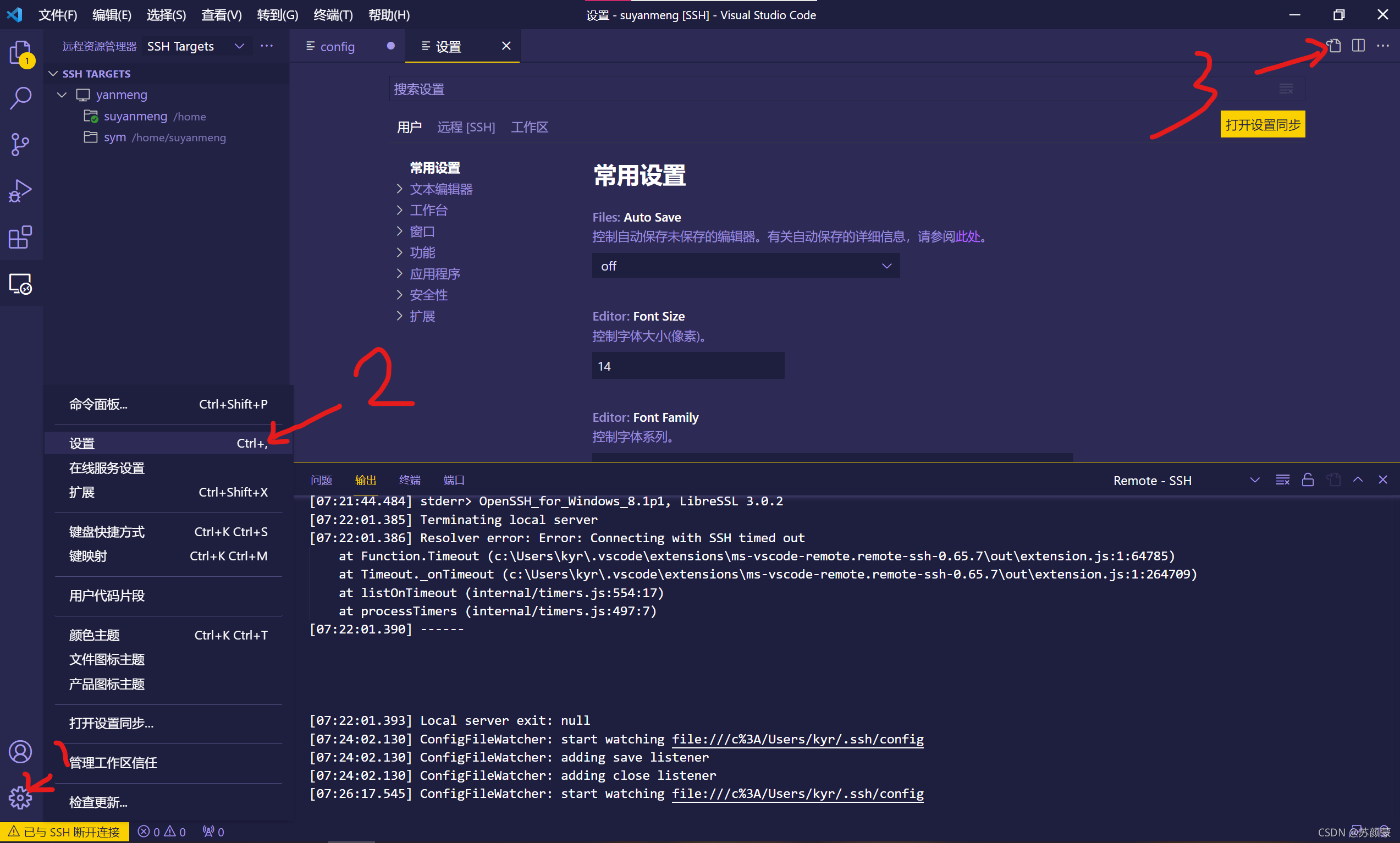1400x843 pixels.
Task: Maximize the bottom panel size
Action: point(1358,480)
